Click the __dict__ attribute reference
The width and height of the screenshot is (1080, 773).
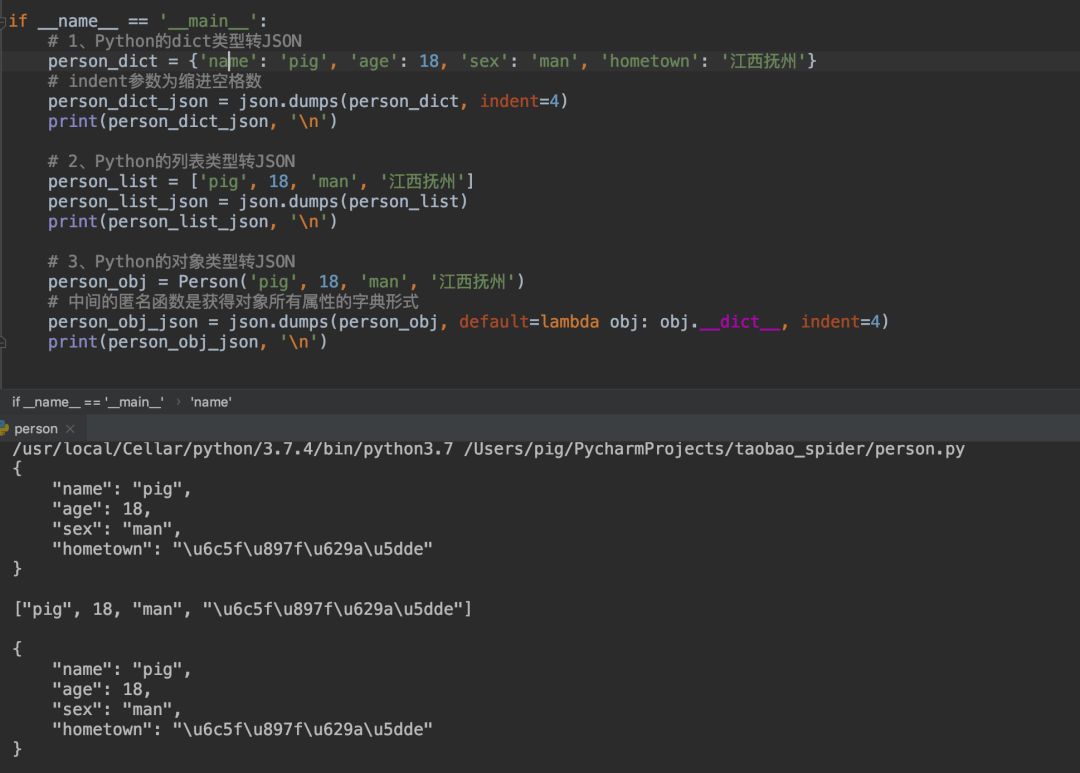click(740, 321)
